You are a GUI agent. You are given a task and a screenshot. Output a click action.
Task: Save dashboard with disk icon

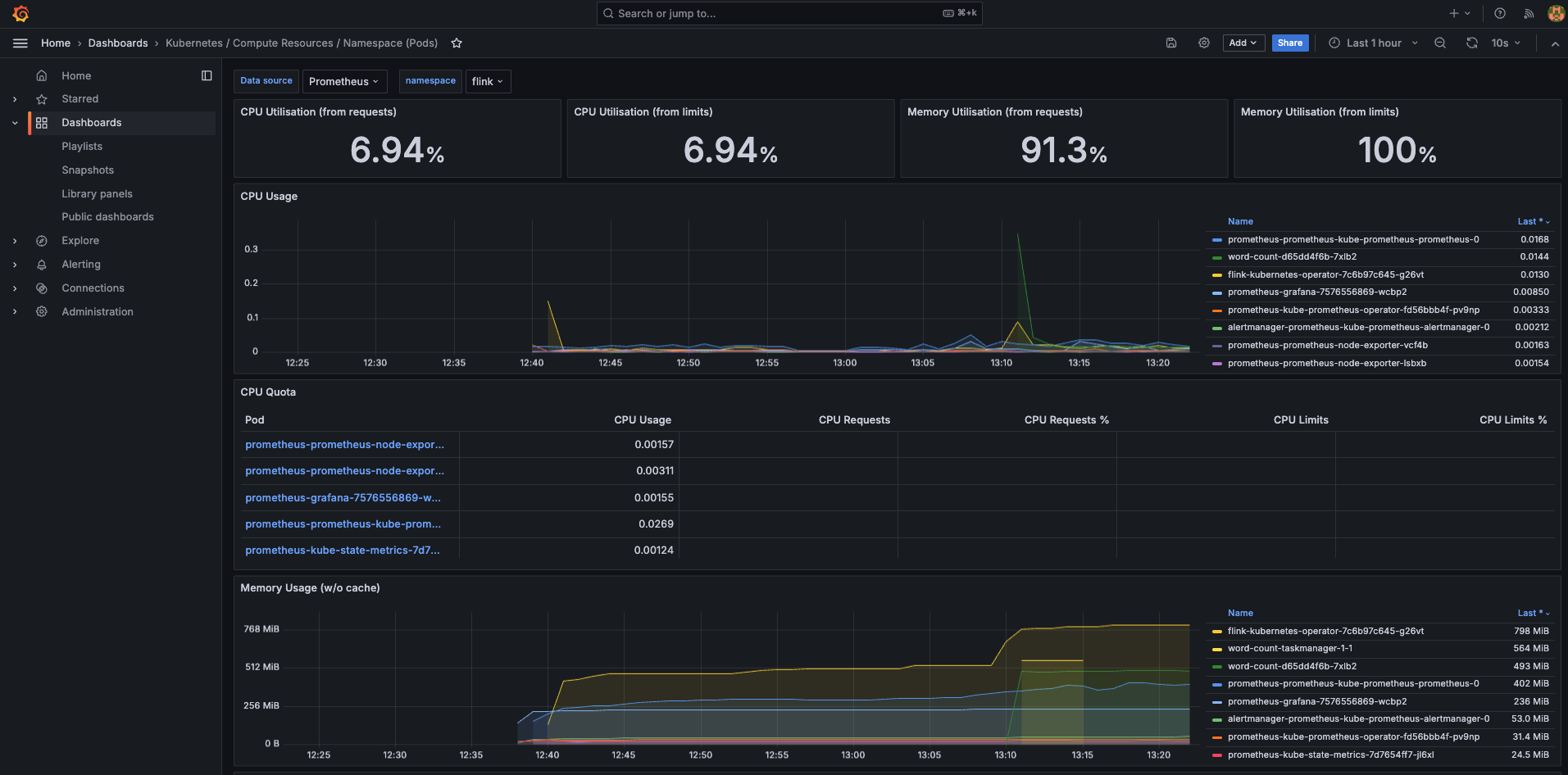(1171, 43)
